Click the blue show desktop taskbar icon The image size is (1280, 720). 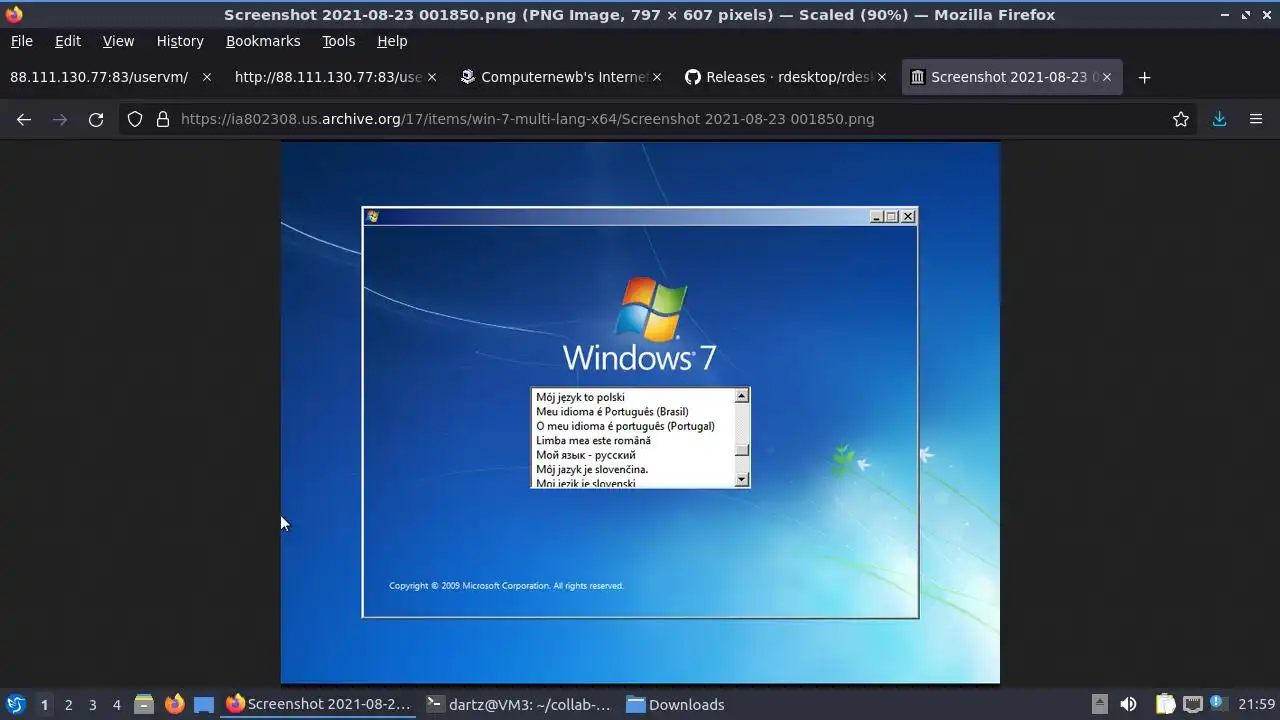(x=204, y=704)
